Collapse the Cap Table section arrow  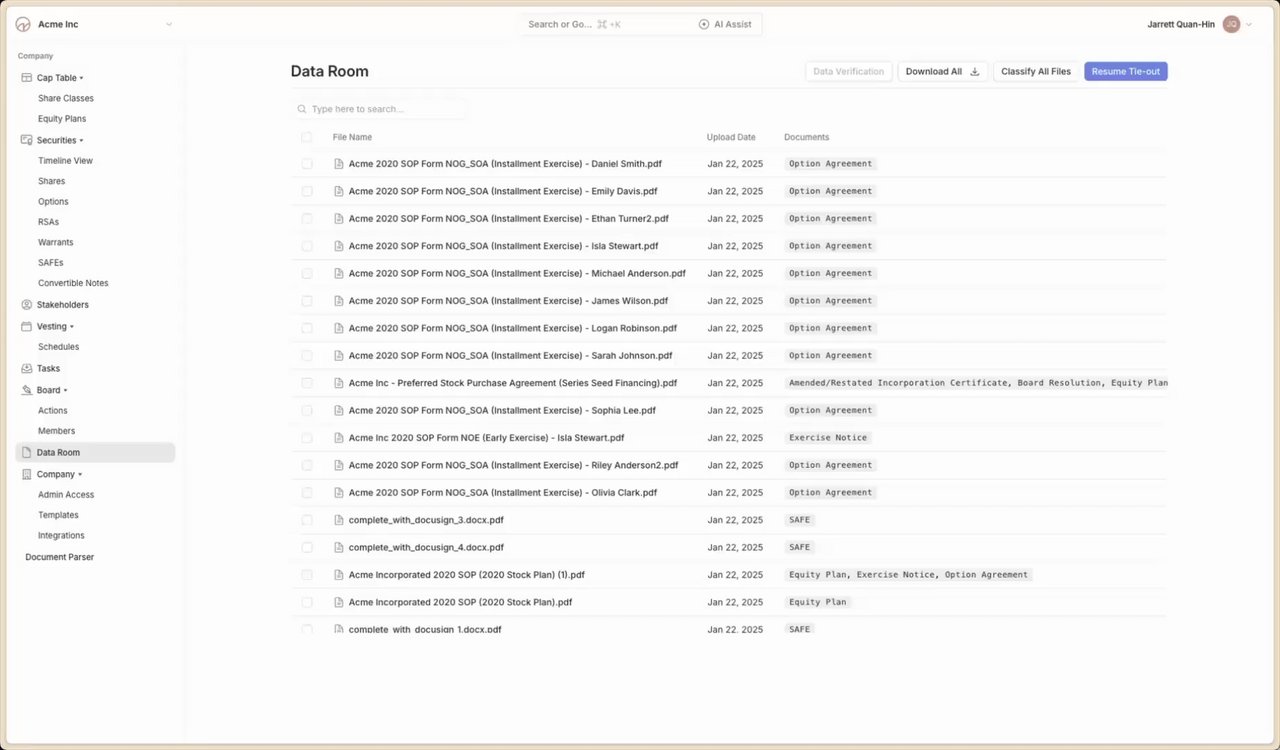click(x=82, y=78)
